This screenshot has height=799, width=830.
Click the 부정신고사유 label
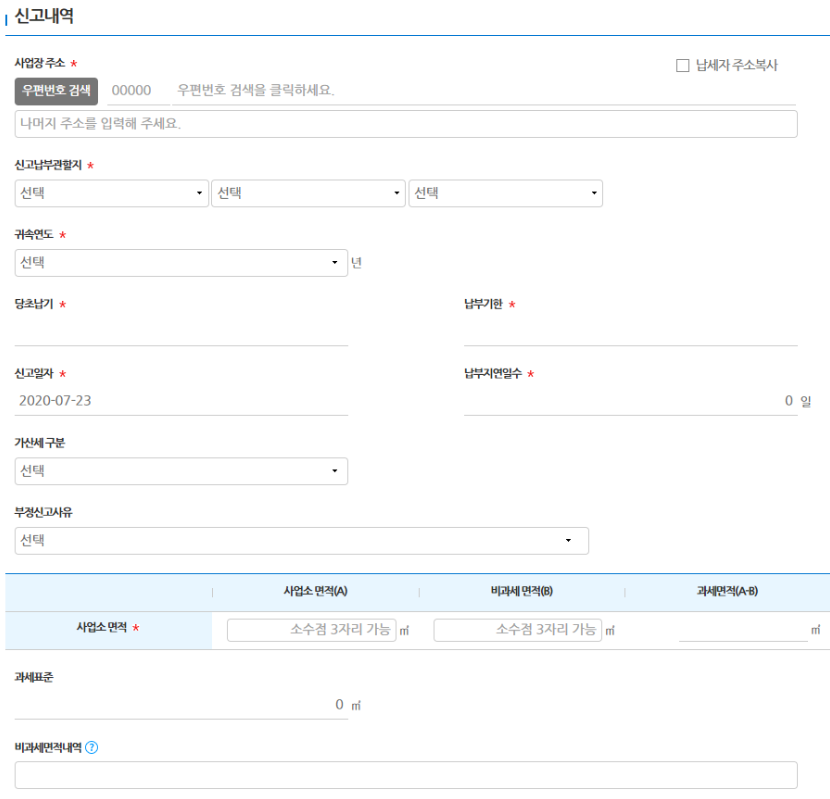tap(43, 513)
